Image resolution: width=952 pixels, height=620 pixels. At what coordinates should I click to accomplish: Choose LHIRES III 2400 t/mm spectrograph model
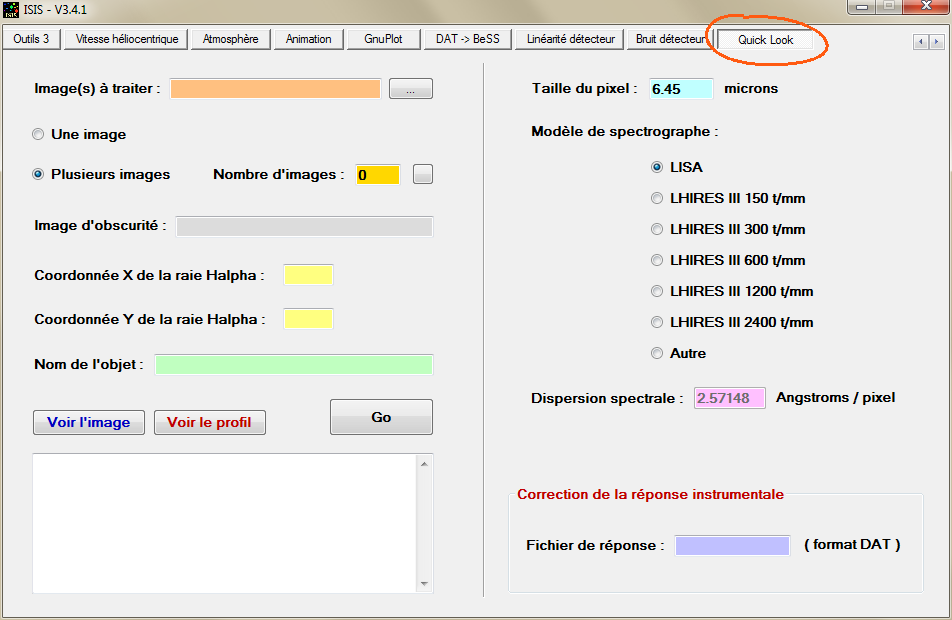pos(657,322)
